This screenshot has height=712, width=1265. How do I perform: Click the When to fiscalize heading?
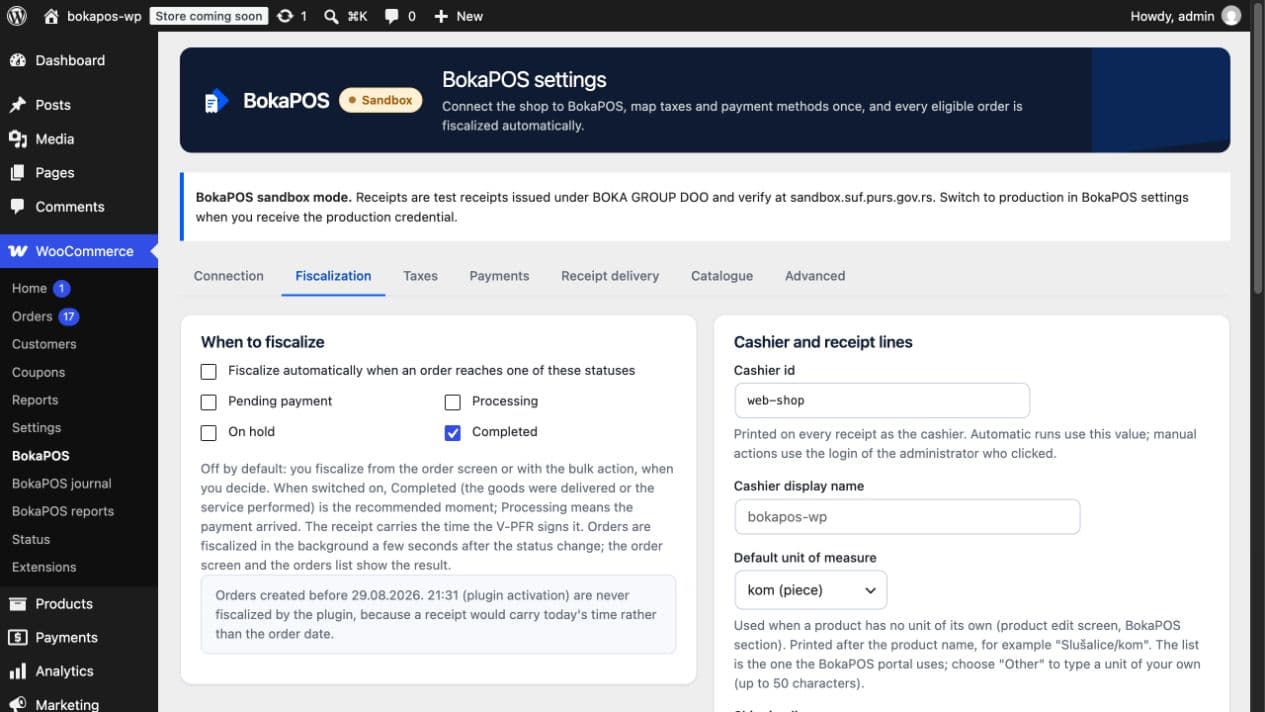[263, 342]
